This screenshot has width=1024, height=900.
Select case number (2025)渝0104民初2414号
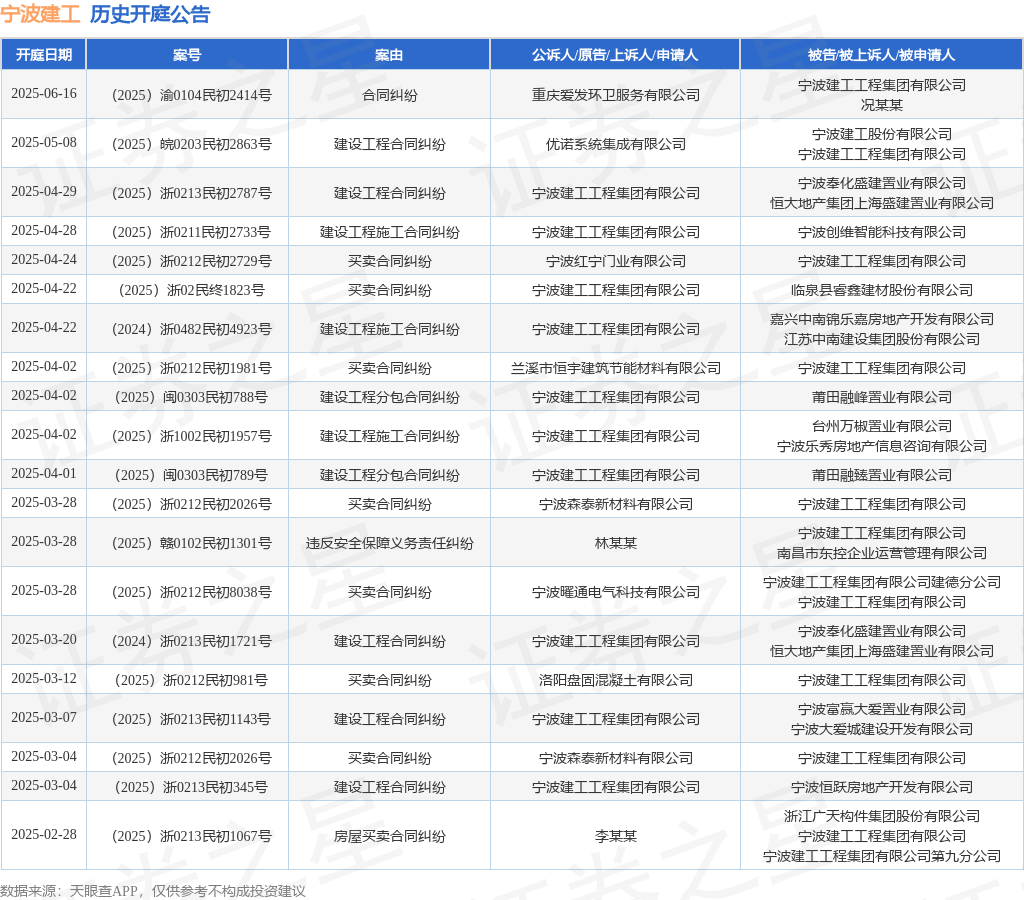coord(191,95)
